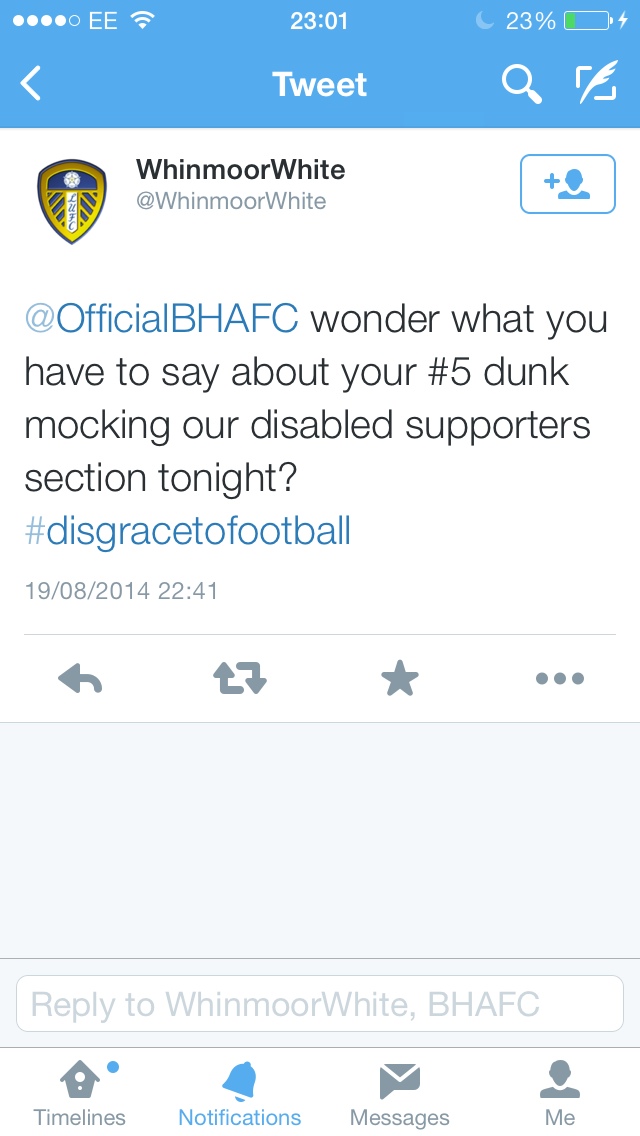Image resolution: width=640 pixels, height=1136 pixels.
Task: Open more options three-dots menu
Action: pos(560,679)
